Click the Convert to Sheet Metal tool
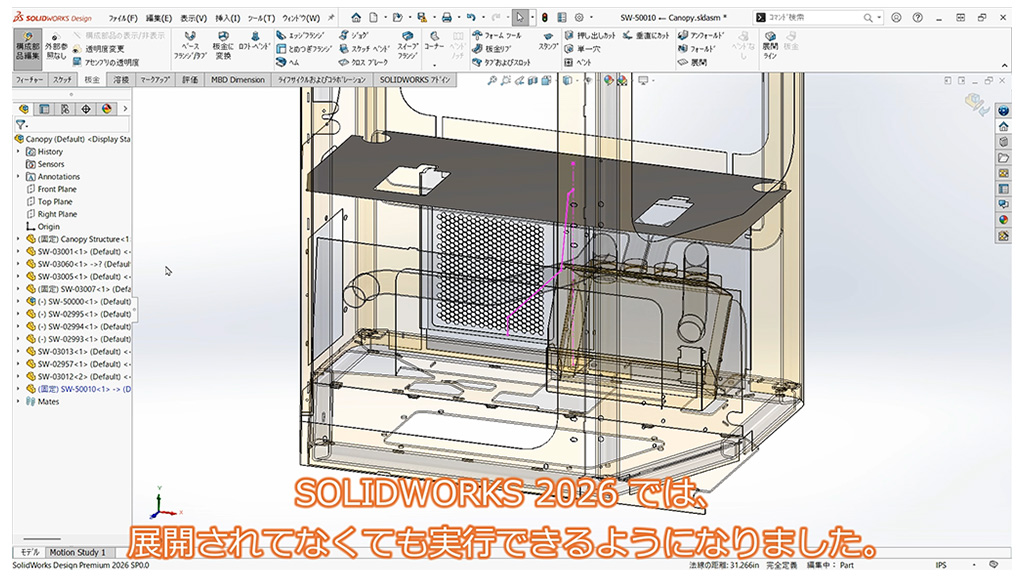 pyautogui.click(x=224, y=46)
